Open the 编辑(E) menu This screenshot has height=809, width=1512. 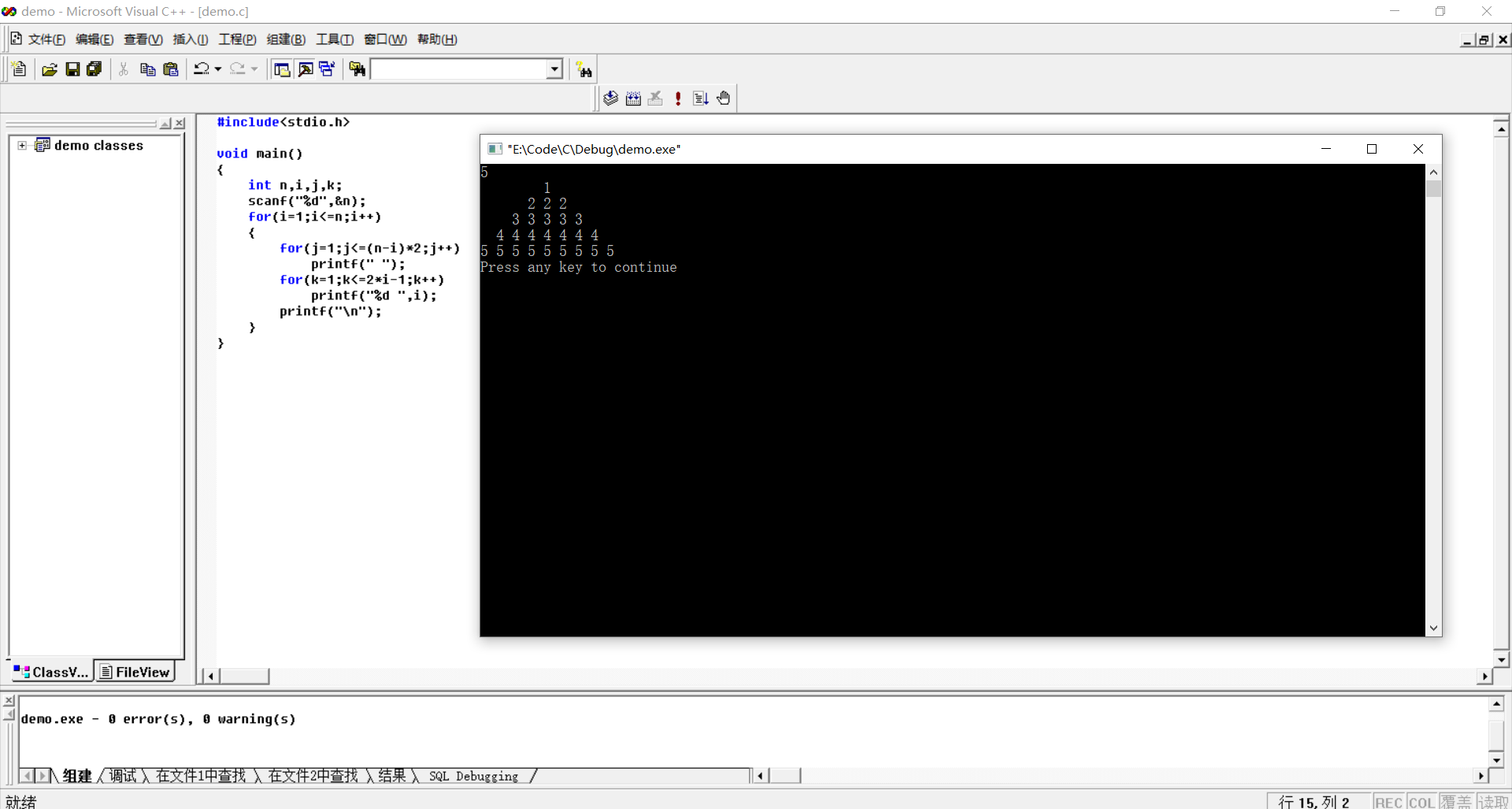(x=94, y=39)
